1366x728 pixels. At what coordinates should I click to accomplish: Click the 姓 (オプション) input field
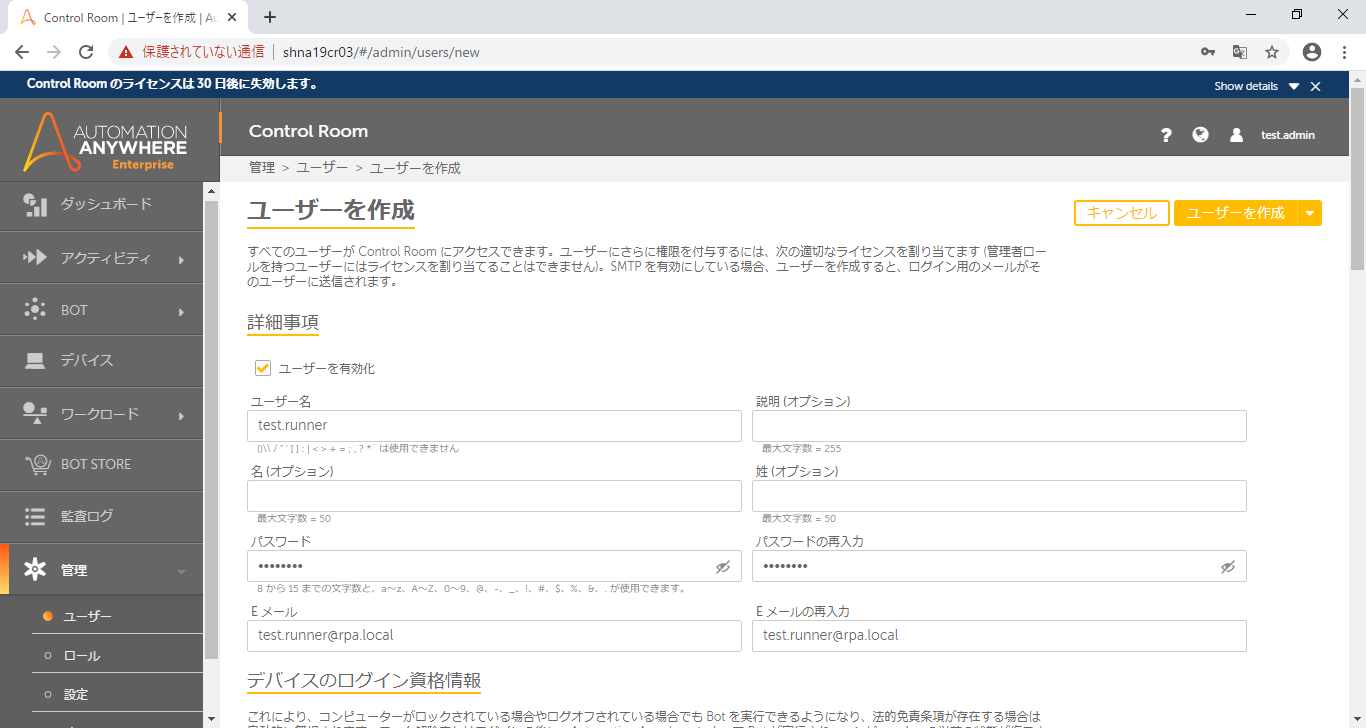coord(999,496)
